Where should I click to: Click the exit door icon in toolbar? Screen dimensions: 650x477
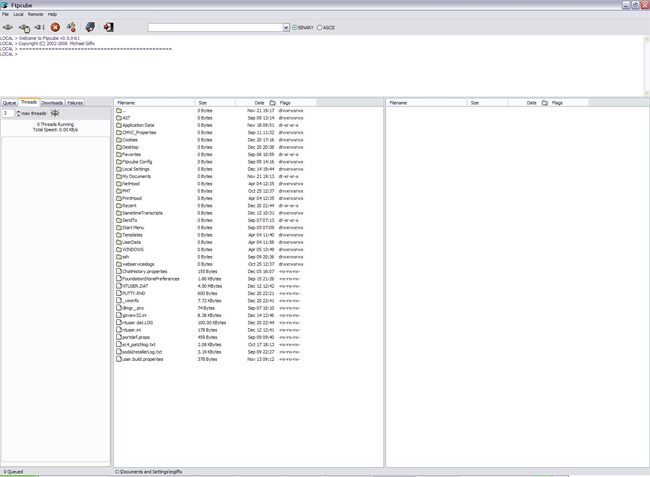(x=109, y=27)
